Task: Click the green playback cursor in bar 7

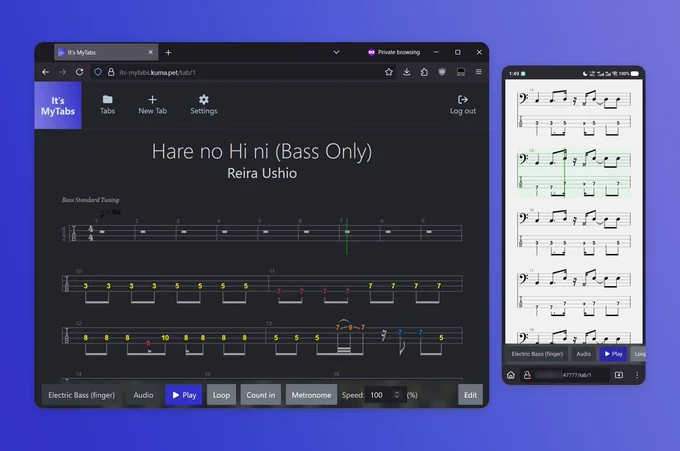Action: (347, 236)
